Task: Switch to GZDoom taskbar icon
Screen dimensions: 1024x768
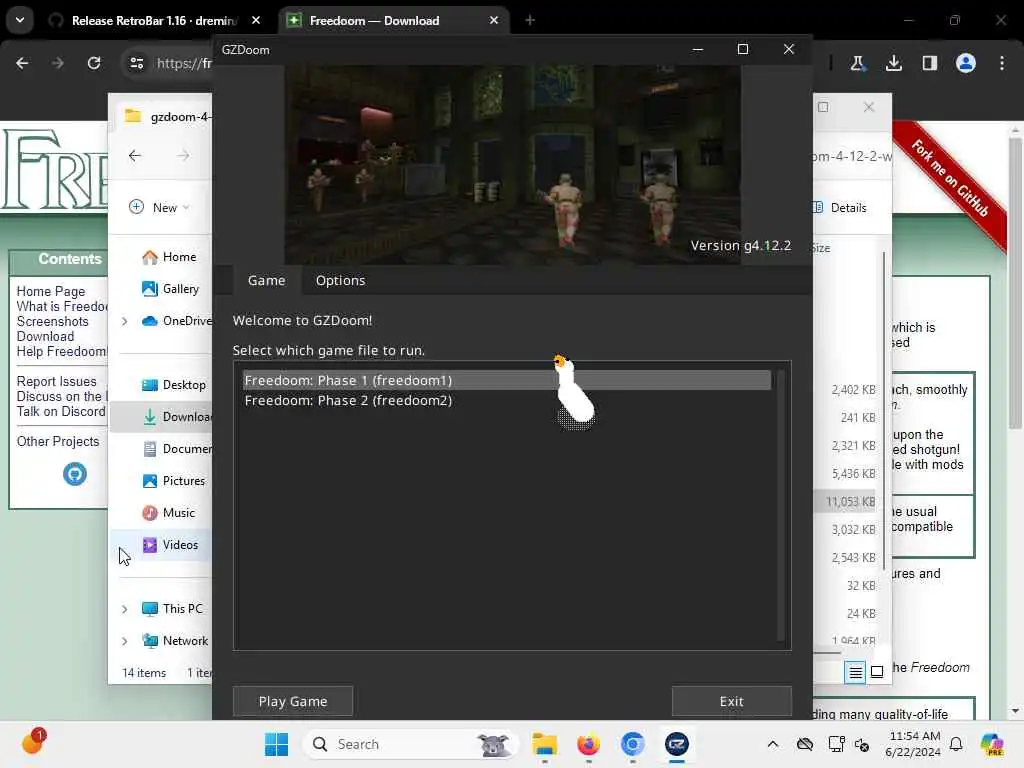Action: pos(677,744)
